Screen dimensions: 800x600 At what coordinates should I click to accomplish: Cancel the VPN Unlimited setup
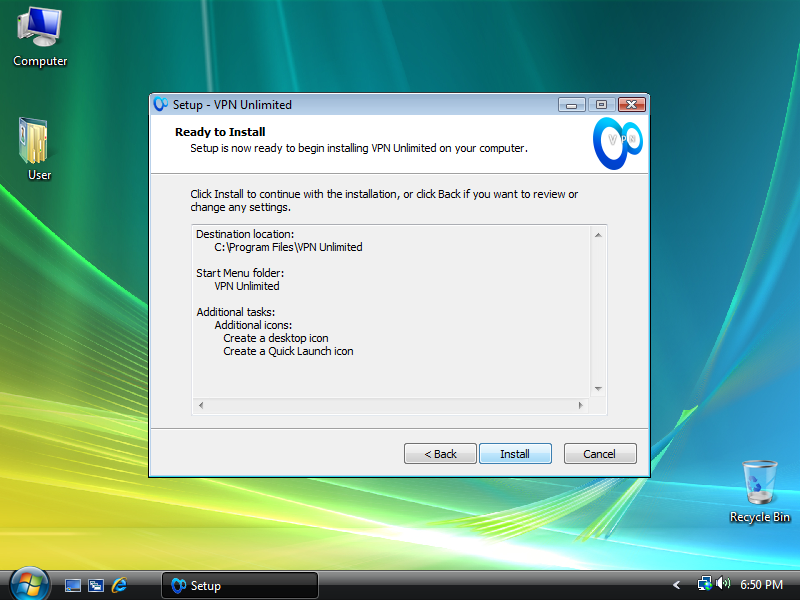[x=600, y=454]
